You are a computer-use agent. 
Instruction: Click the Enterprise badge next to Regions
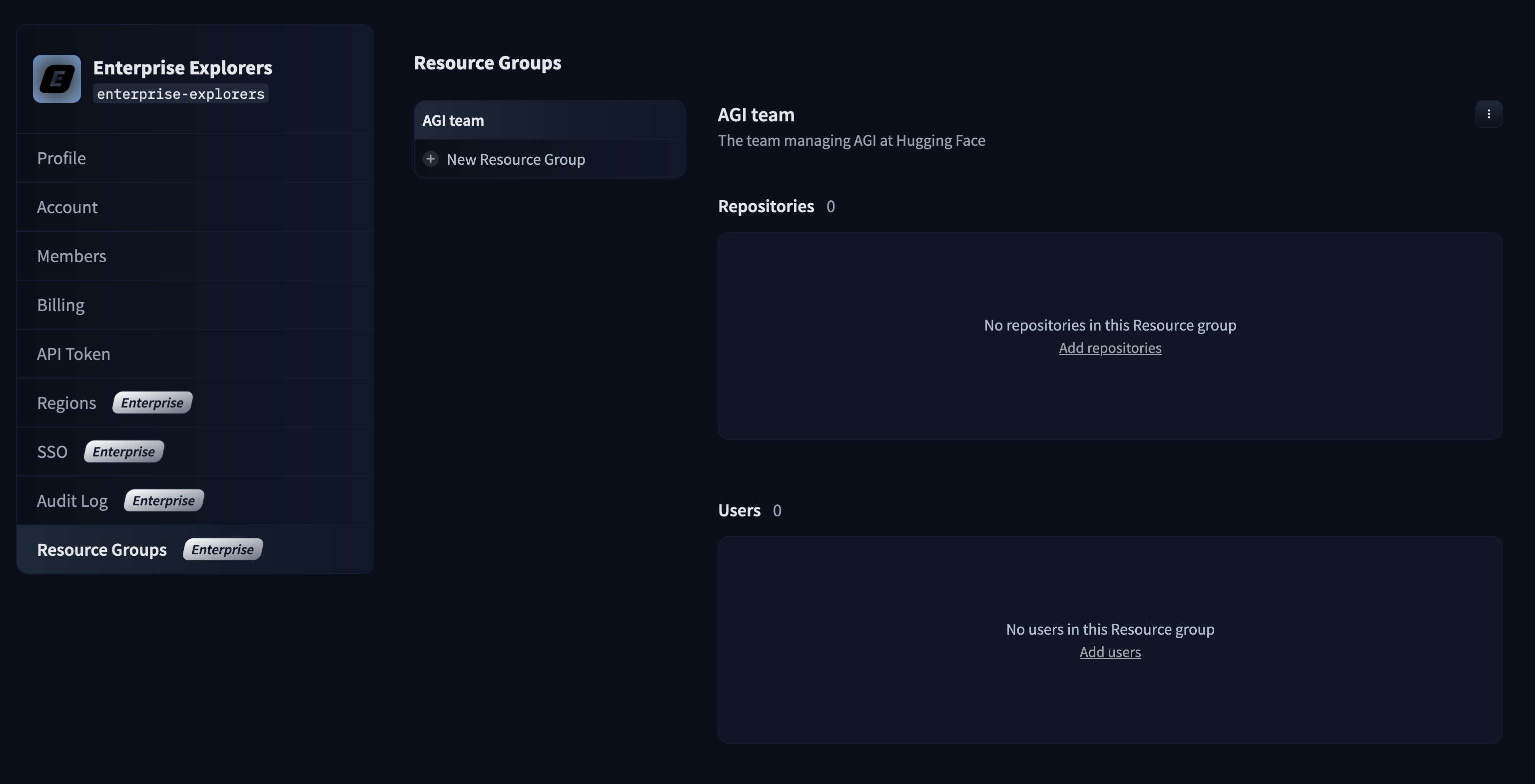point(152,402)
